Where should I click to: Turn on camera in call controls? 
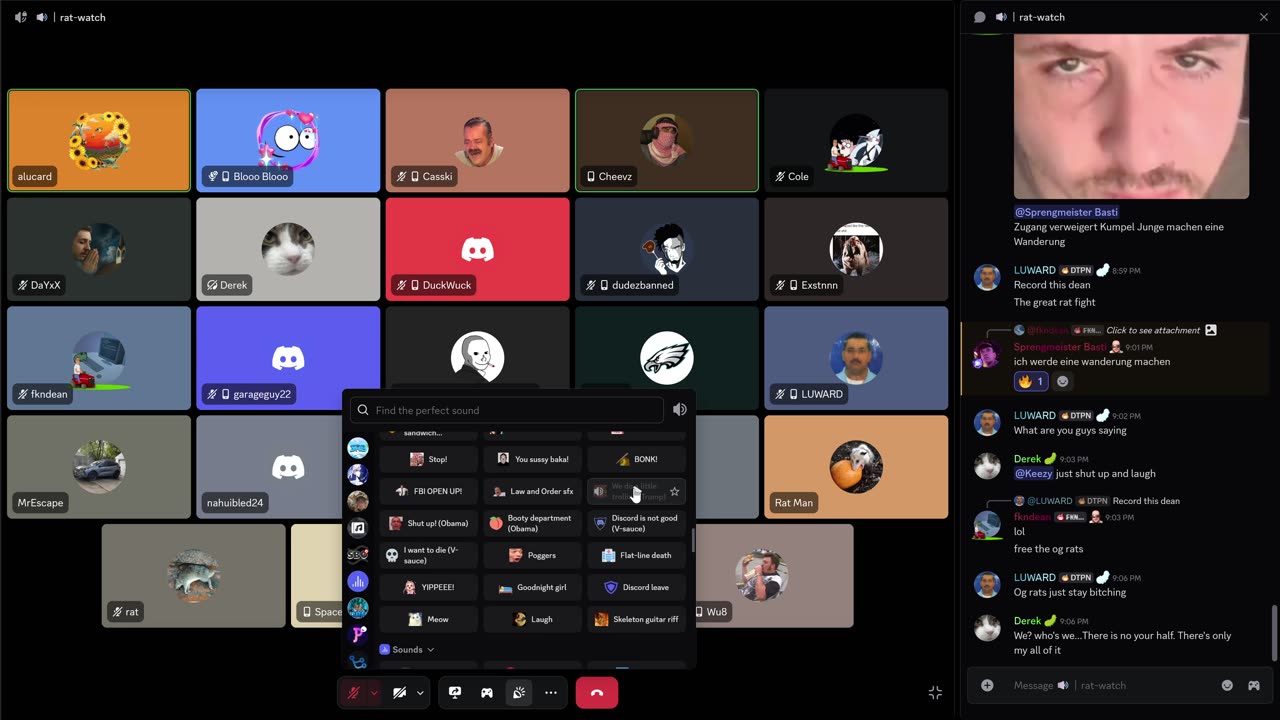(x=399, y=692)
